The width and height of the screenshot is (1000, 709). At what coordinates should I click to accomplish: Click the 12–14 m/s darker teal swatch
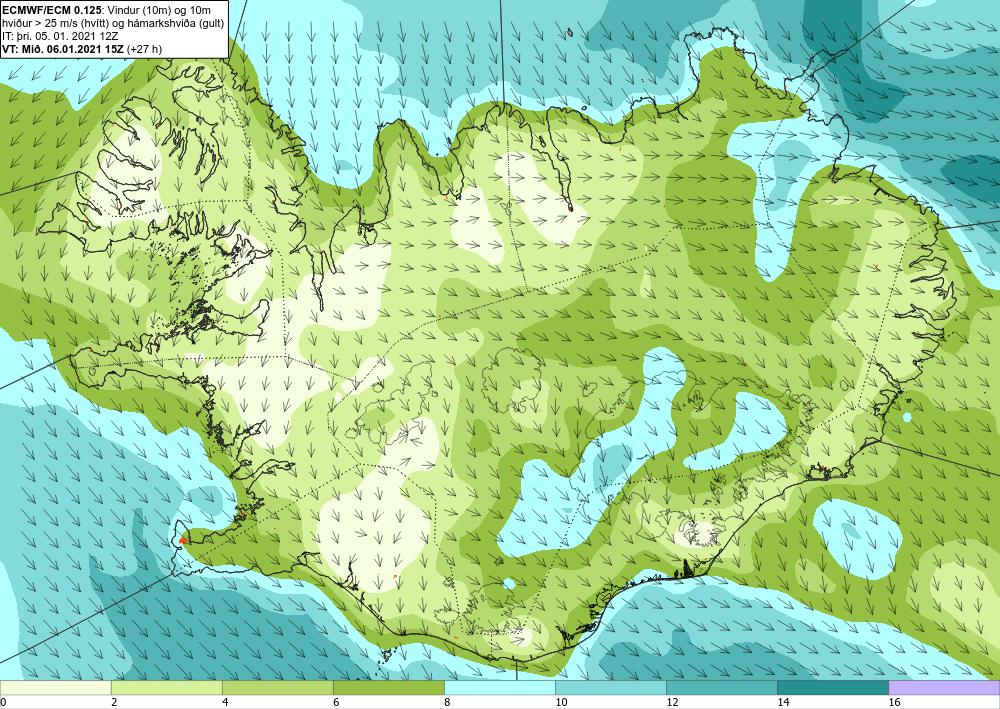tap(721, 687)
